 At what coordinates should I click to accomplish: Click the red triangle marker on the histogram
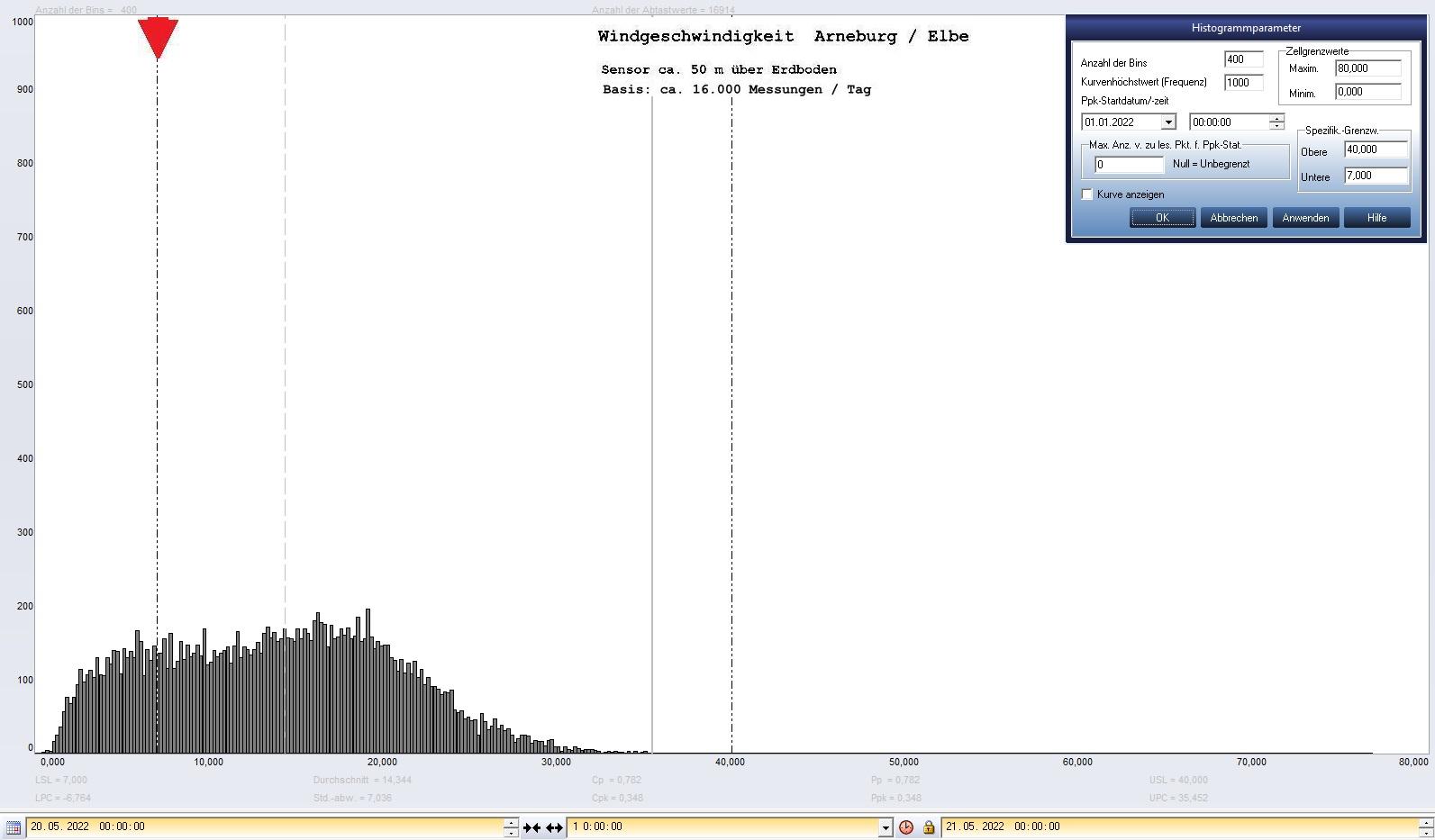pos(158,38)
